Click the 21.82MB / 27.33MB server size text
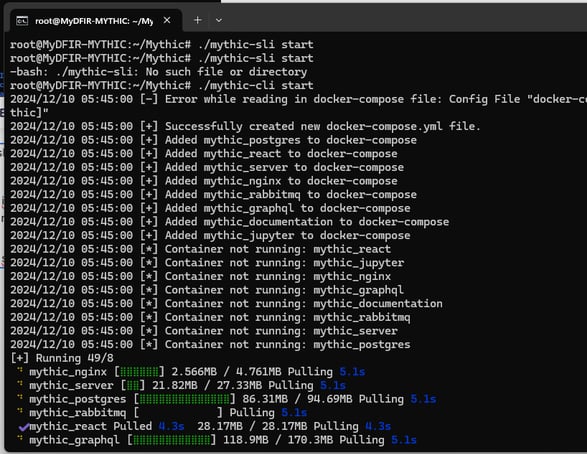 tap(207, 386)
